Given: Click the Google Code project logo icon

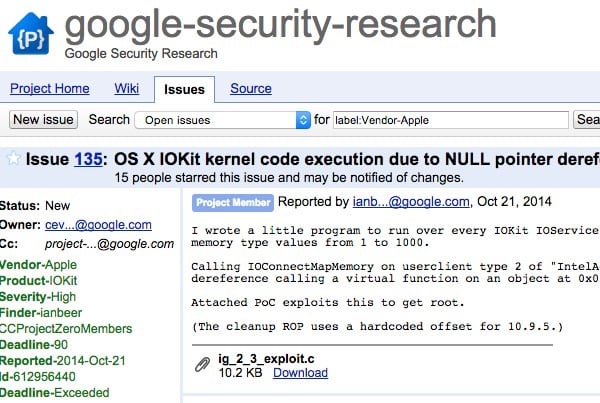Looking at the screenshot, I should [x=29, y=35].
